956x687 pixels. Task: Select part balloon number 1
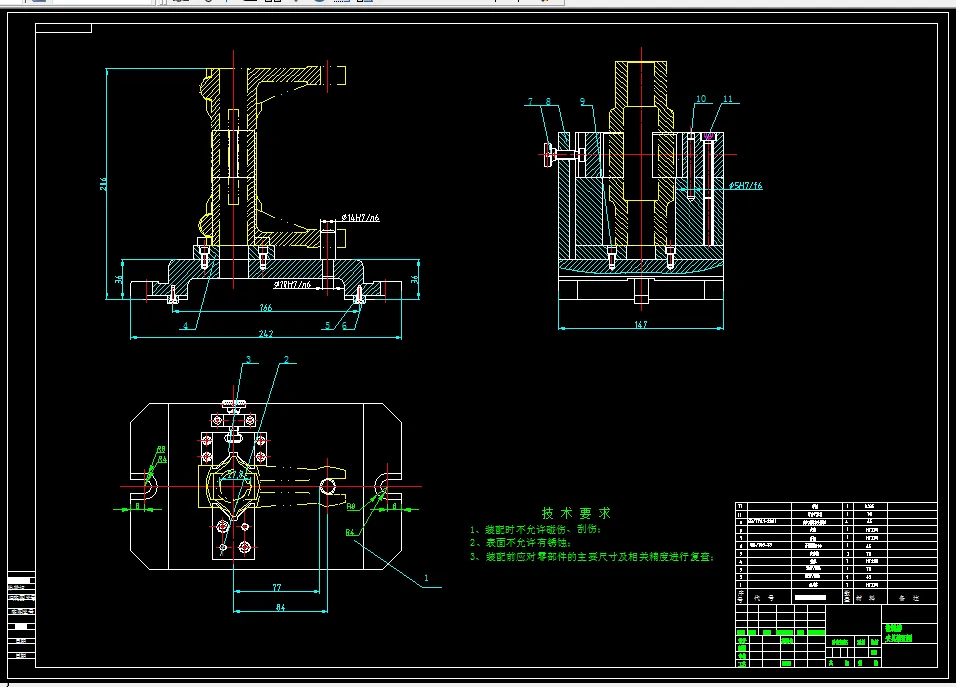pos(426,577)
